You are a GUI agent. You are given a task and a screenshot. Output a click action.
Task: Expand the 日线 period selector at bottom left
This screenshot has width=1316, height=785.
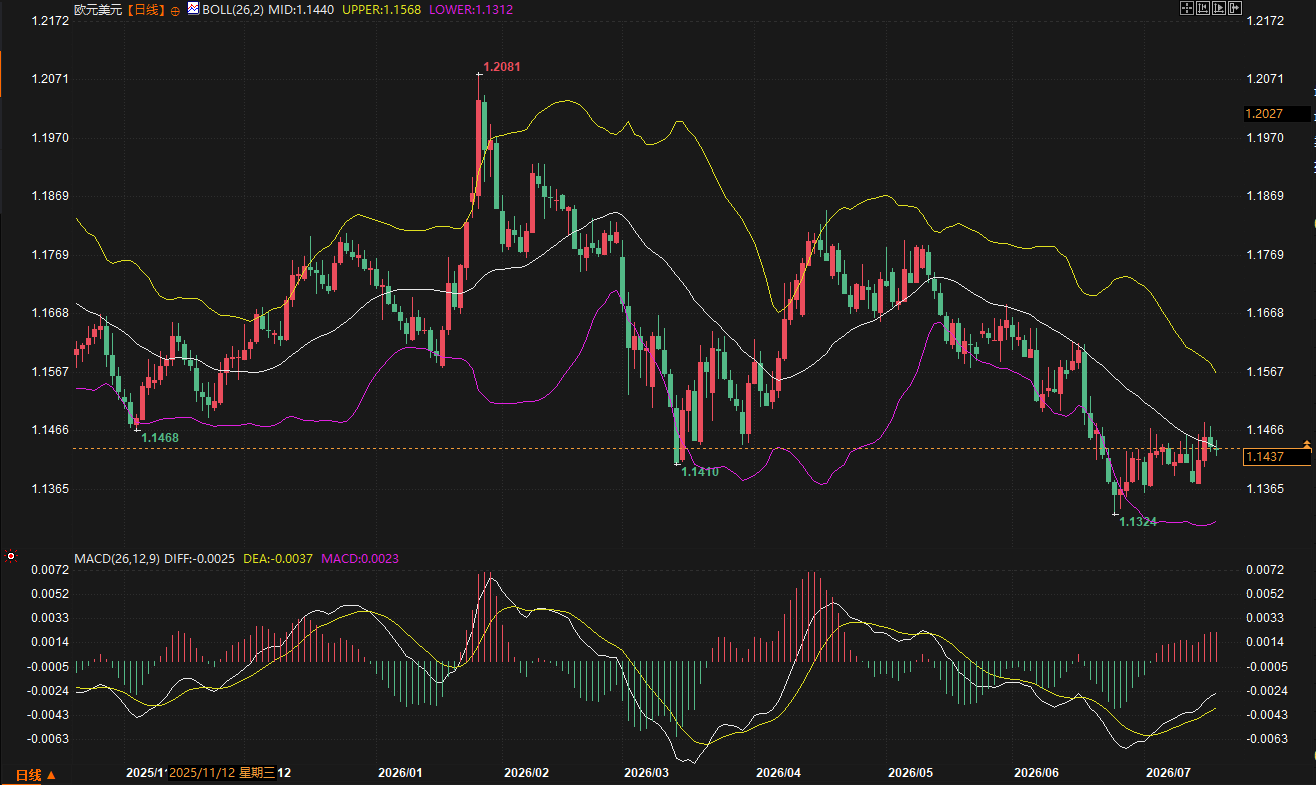coord(36,775)
